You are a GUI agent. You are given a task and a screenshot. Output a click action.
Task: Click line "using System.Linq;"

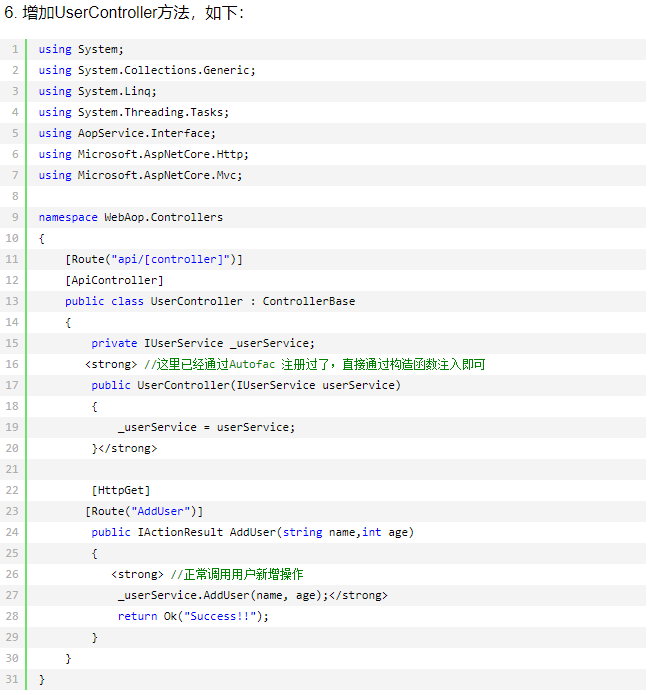point(97,91)
